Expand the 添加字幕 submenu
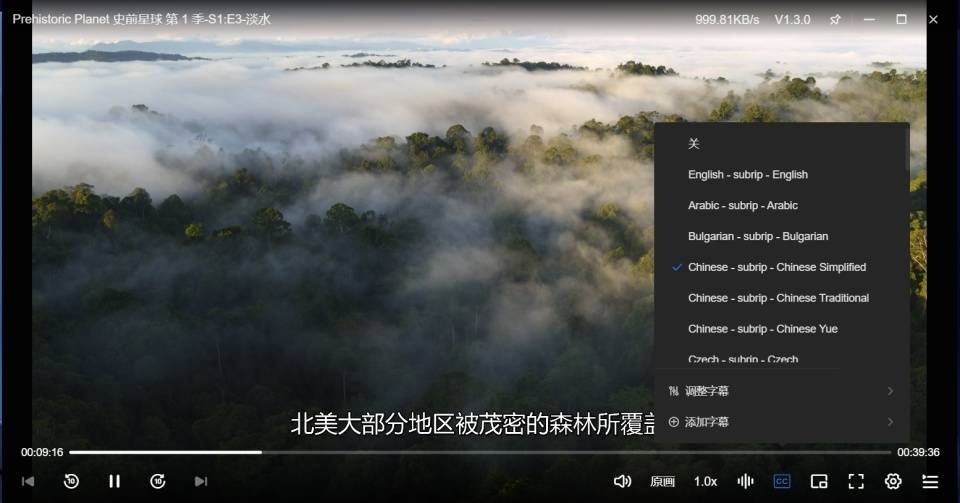Image resolution: width=960 pixels, height=503 pixels. [x=780, y=422]
